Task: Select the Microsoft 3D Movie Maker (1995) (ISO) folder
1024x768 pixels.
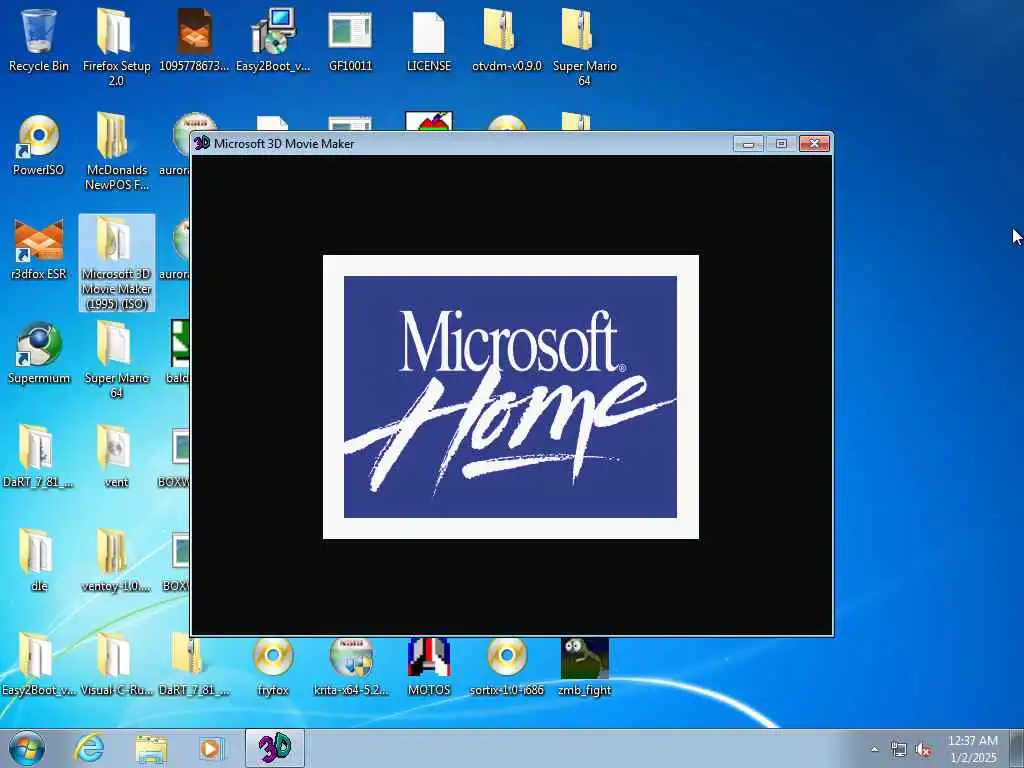Action: (116, 263)
